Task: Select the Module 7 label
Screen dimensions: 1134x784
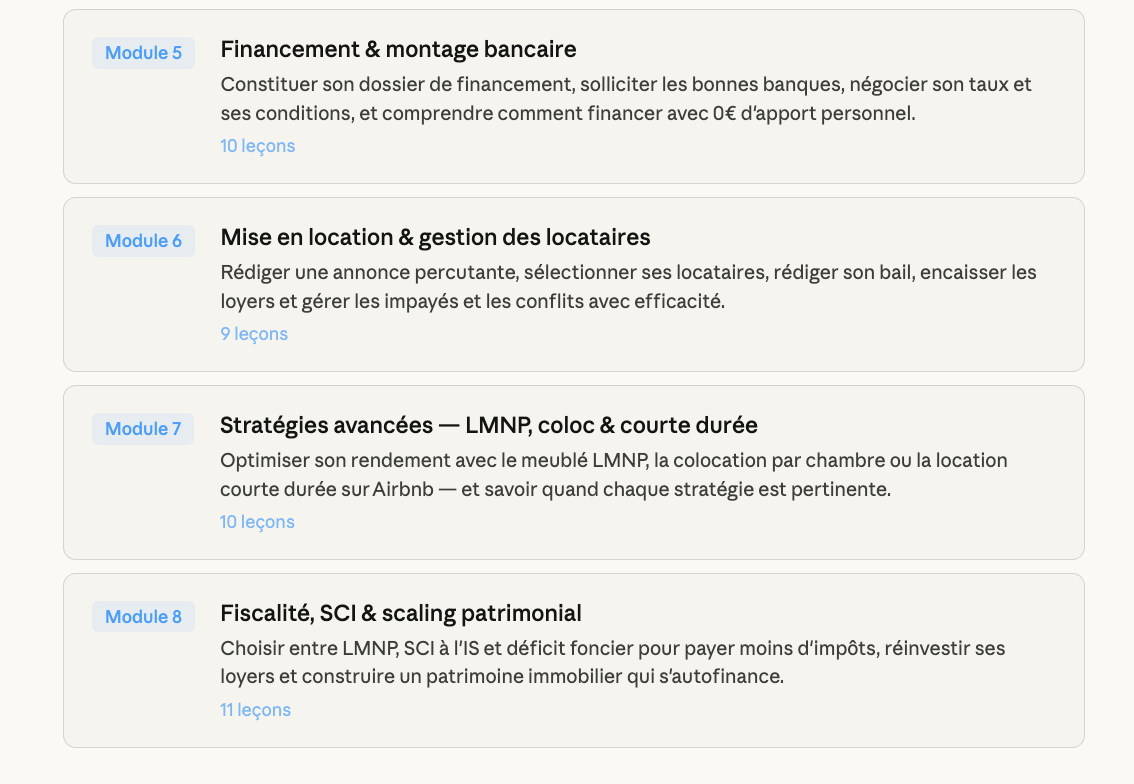Action: (143, 429)
